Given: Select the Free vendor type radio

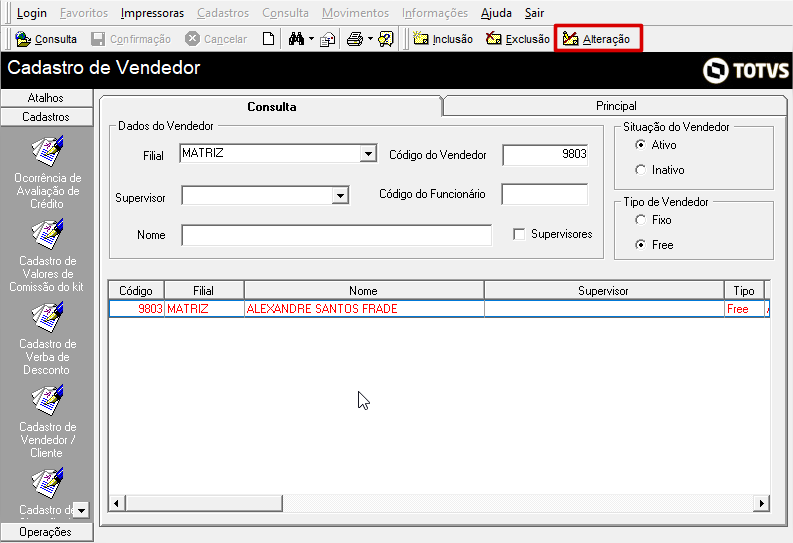Looking at the screenshot, I should point(640,245).
